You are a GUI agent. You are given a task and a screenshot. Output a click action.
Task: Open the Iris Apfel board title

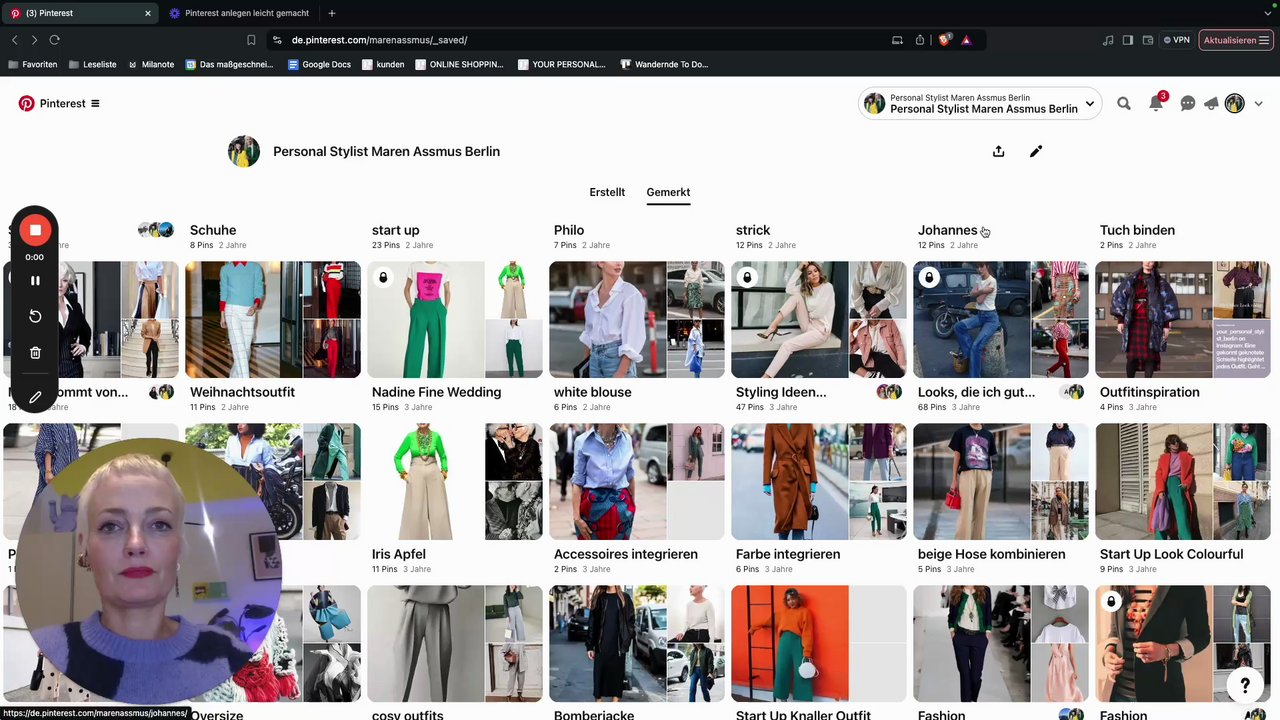pyautogui.click(x=399, y=554)
